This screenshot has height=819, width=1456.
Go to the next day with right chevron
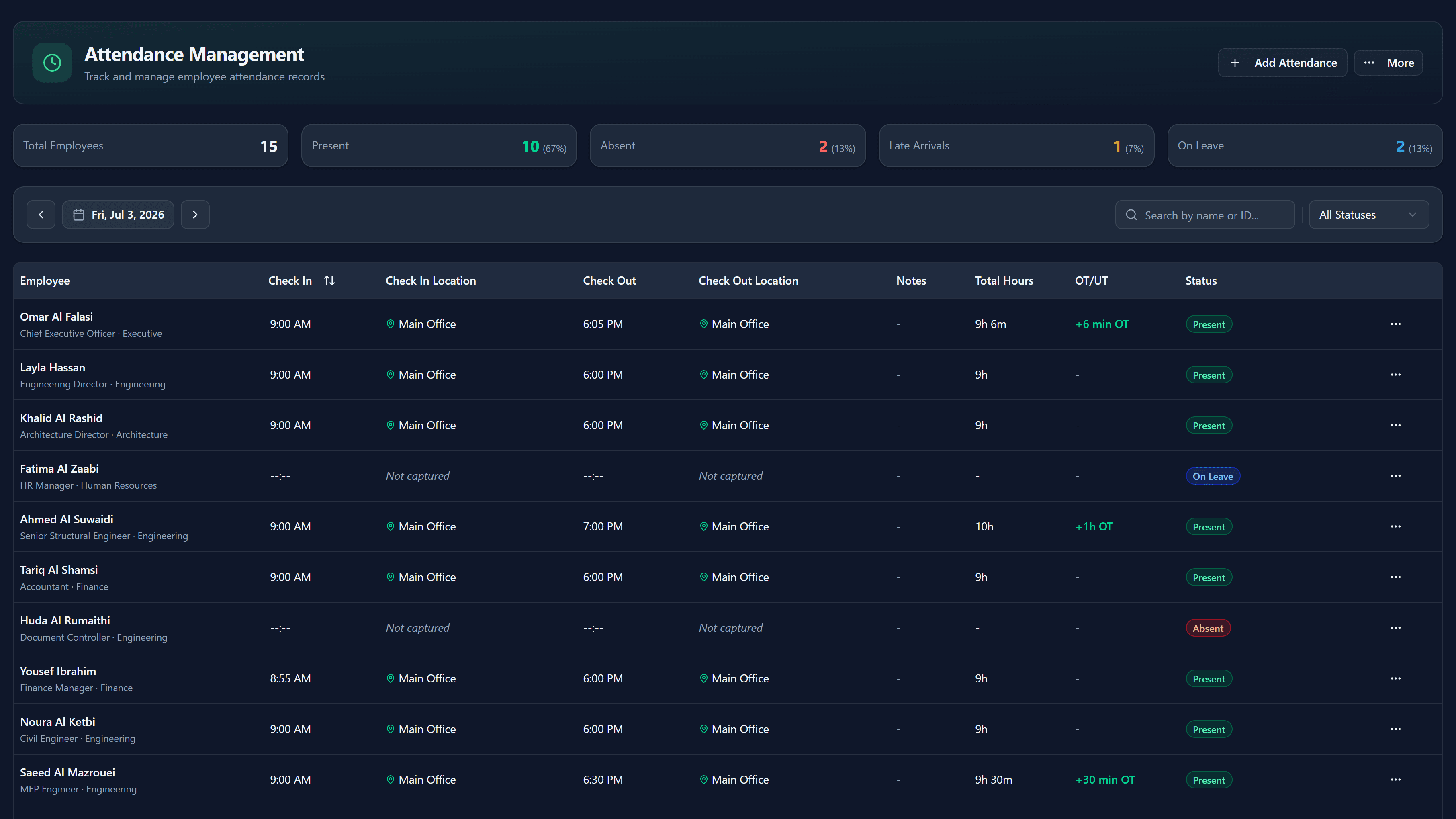(195, 215)
